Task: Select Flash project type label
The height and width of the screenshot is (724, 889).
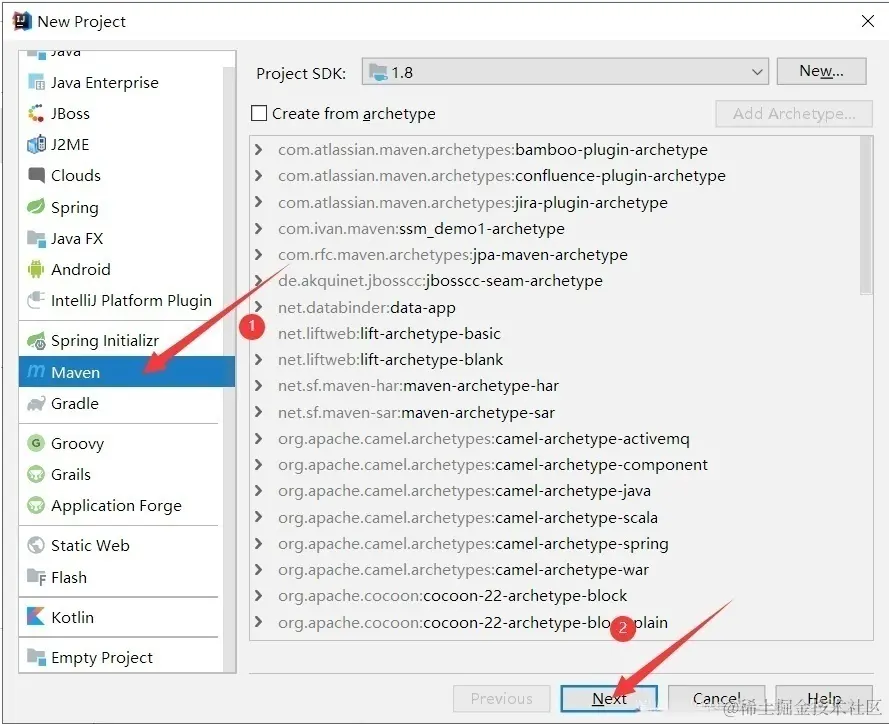Action: click(69, 577)
